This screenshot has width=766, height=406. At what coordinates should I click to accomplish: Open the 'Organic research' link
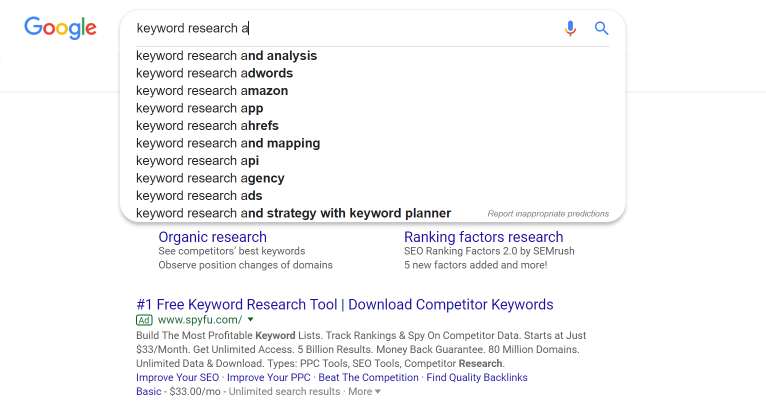point(213,237)
